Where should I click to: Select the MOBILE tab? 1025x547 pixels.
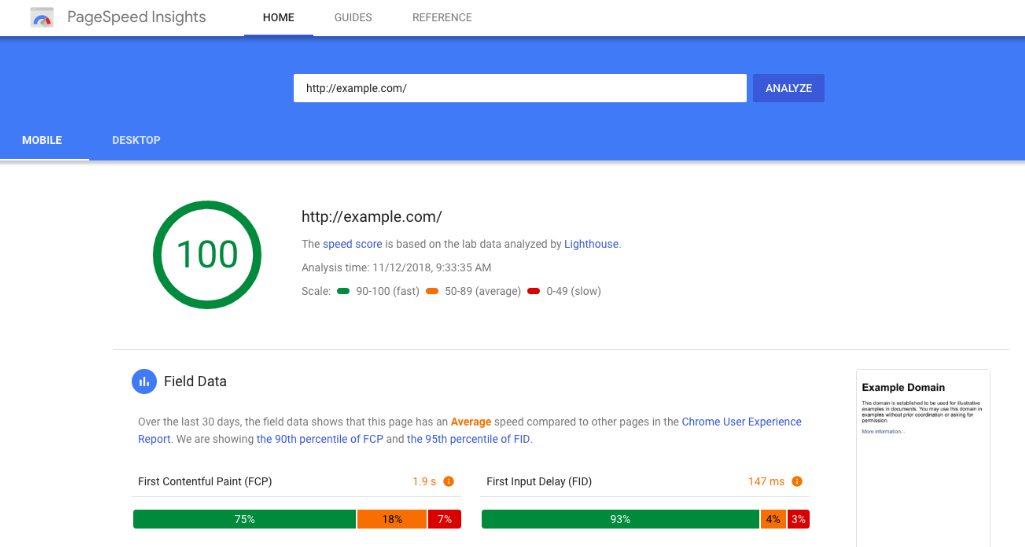click(42, 140)
